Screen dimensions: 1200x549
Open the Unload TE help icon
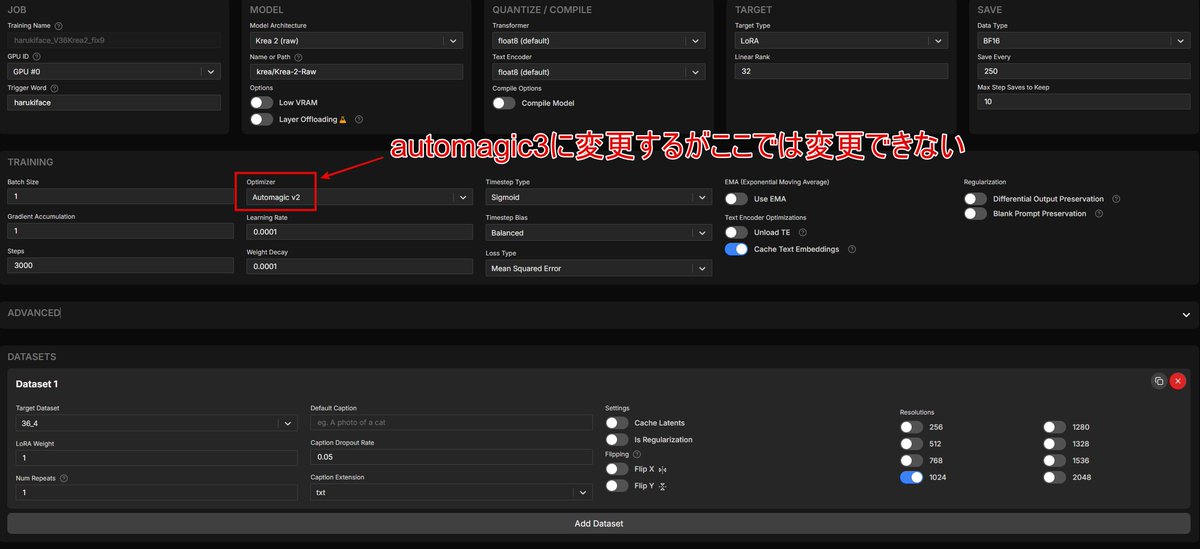click(802, 232)
